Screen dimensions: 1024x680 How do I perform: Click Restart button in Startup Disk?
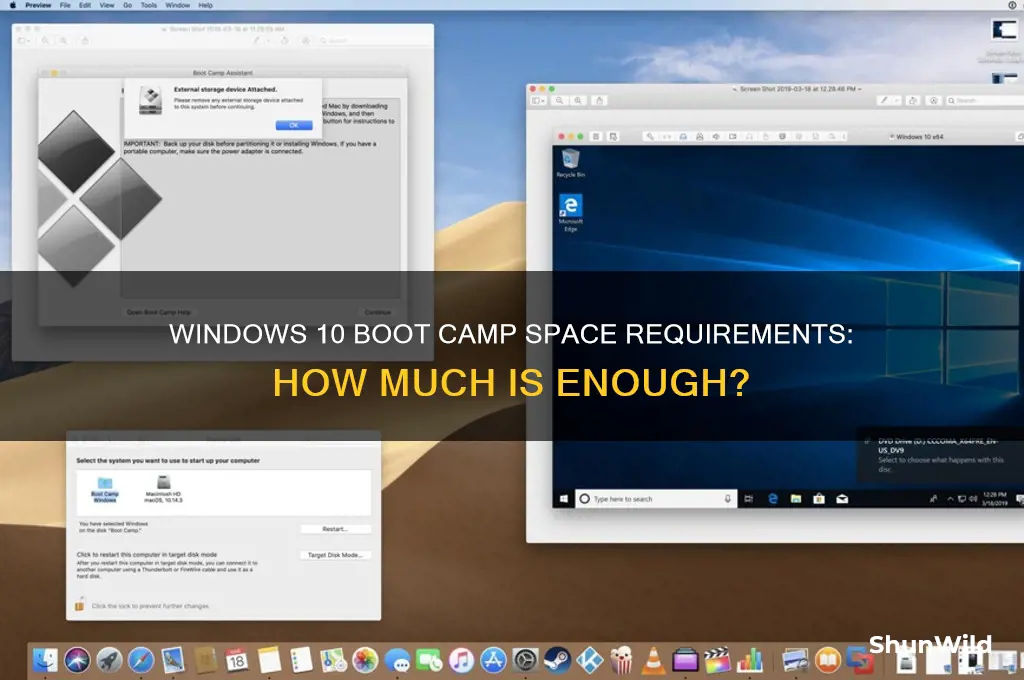coord(335,529)
